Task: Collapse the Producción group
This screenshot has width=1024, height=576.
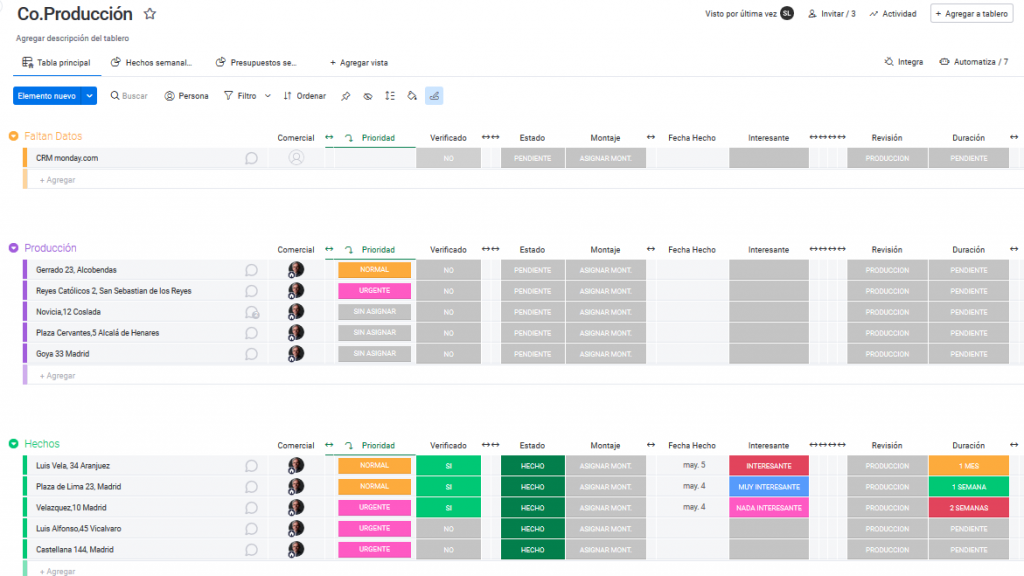Action: click(x=13, y=248)
